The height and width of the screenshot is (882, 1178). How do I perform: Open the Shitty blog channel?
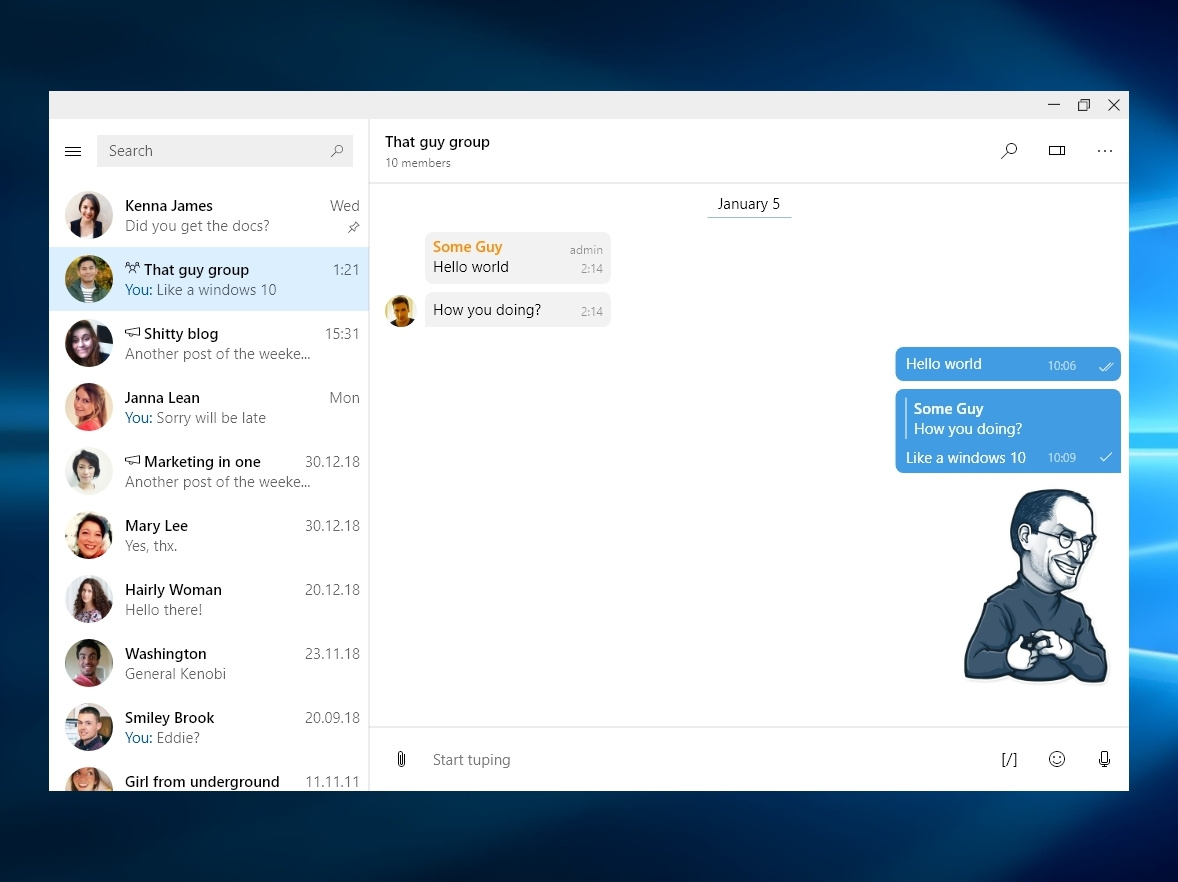(x=210, y=343)
